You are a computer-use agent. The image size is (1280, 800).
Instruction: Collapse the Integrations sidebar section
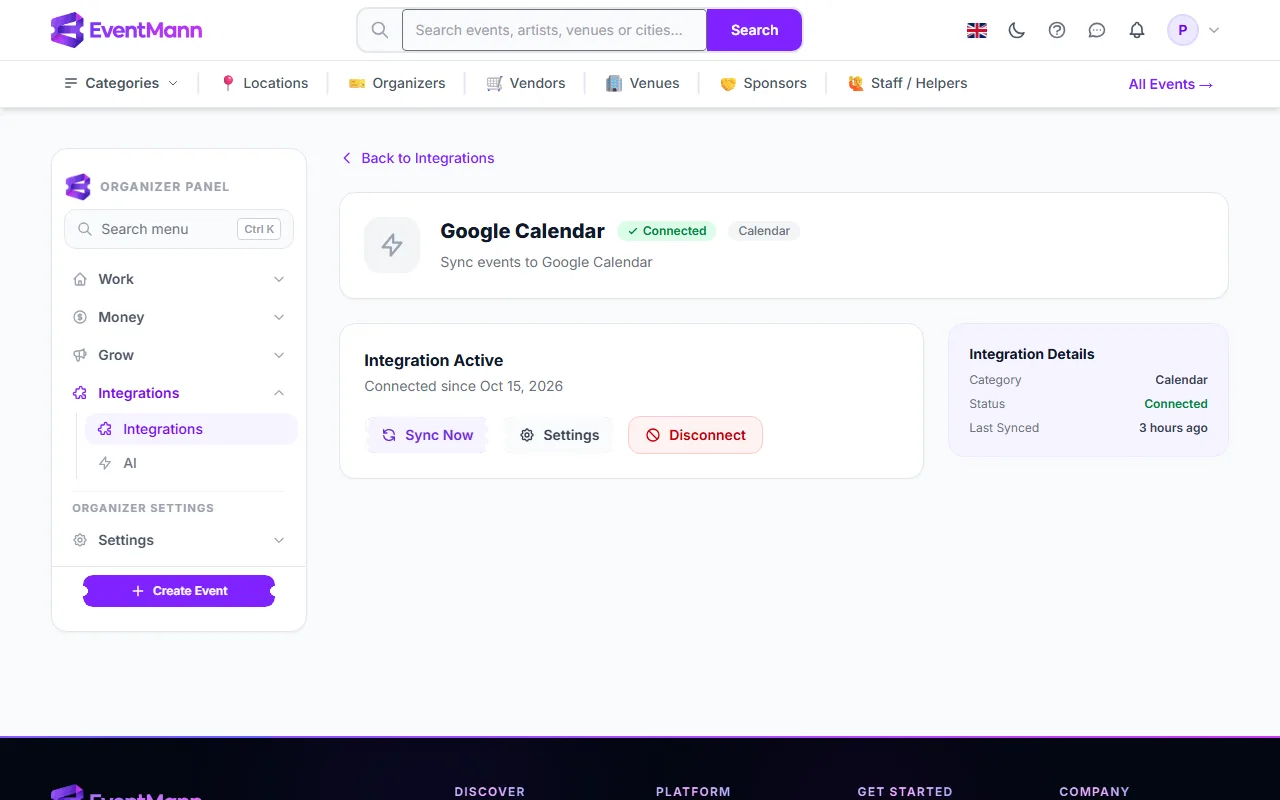tap(179, 393)
